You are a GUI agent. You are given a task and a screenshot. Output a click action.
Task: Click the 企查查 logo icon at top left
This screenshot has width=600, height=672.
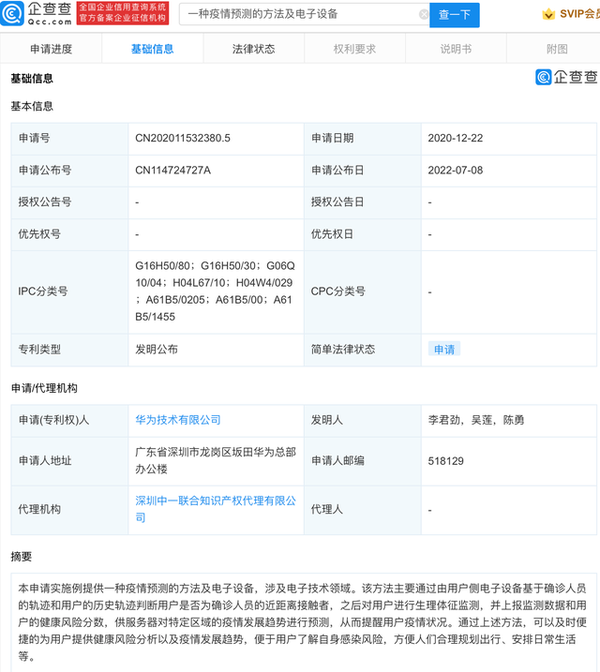(12, 14)
